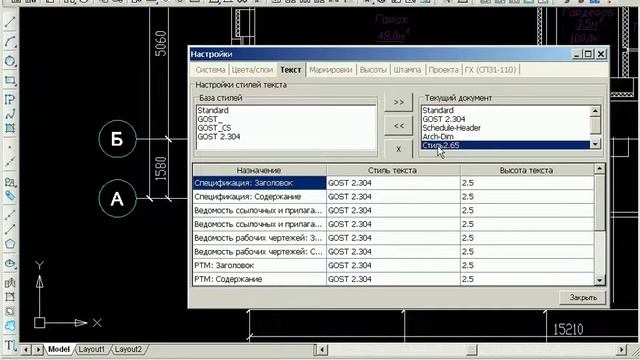Screen dimensions: 640x360
Task: Open the Штампа tab
Action: point(407,70)
